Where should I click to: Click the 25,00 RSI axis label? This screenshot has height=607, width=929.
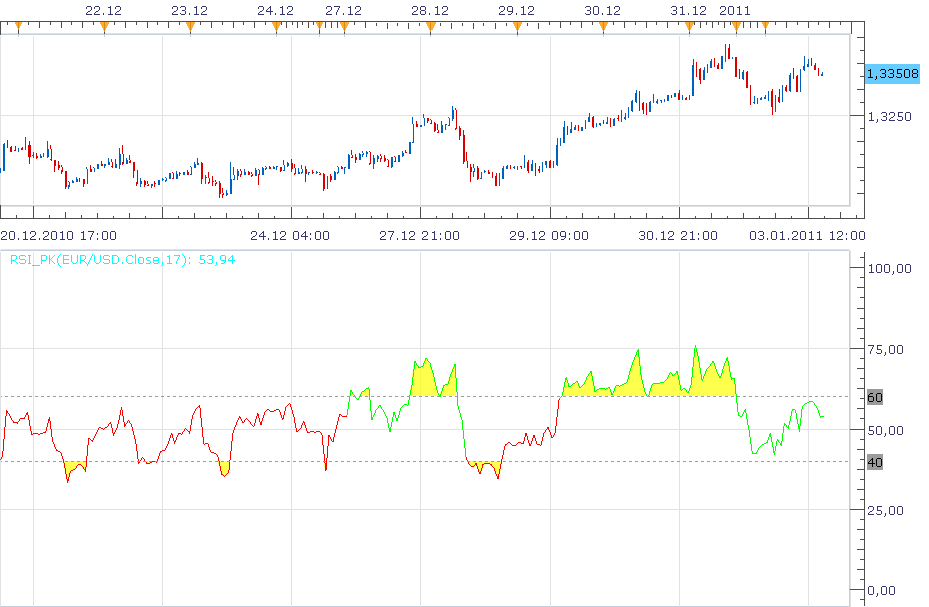click(886, 510)
